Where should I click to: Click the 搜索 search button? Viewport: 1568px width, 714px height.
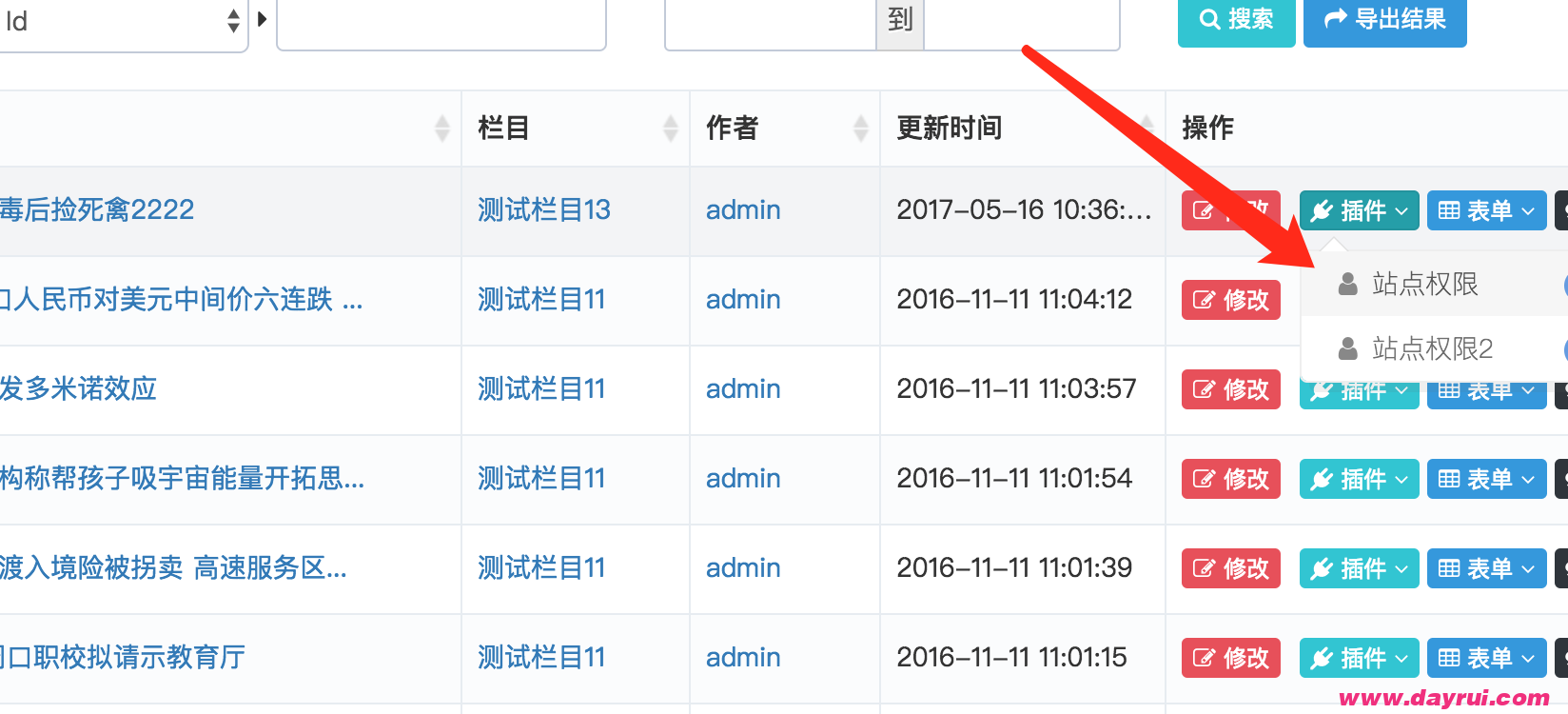point(1236,20)
